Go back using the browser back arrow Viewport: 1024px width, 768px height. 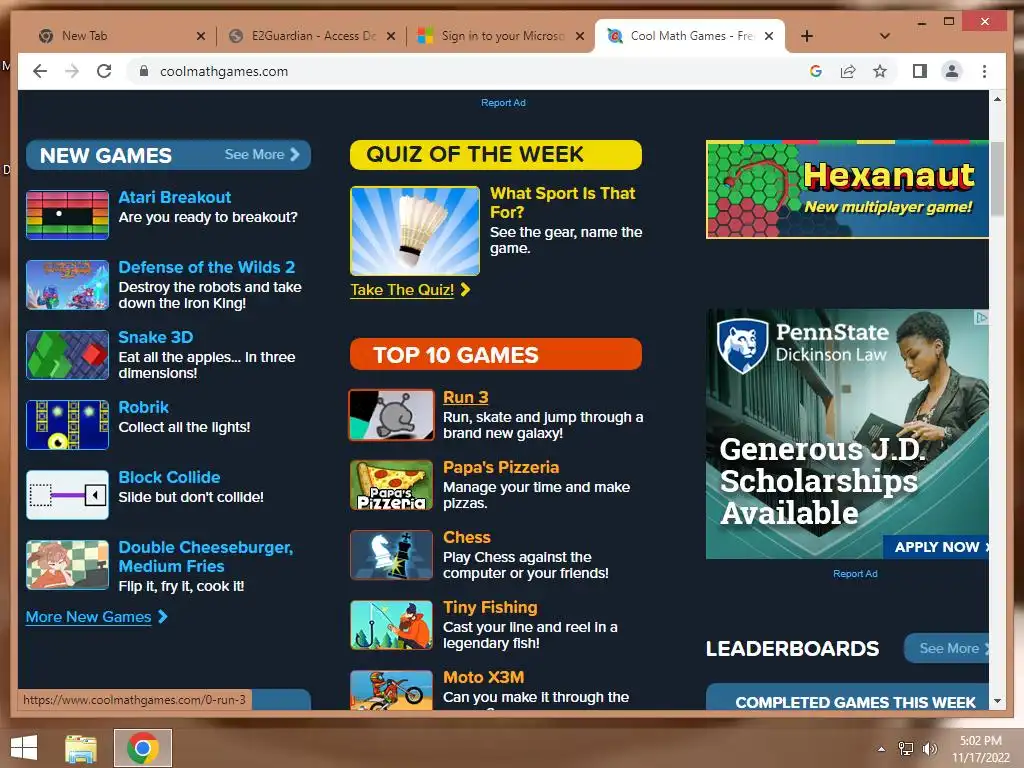click(40, 71)
